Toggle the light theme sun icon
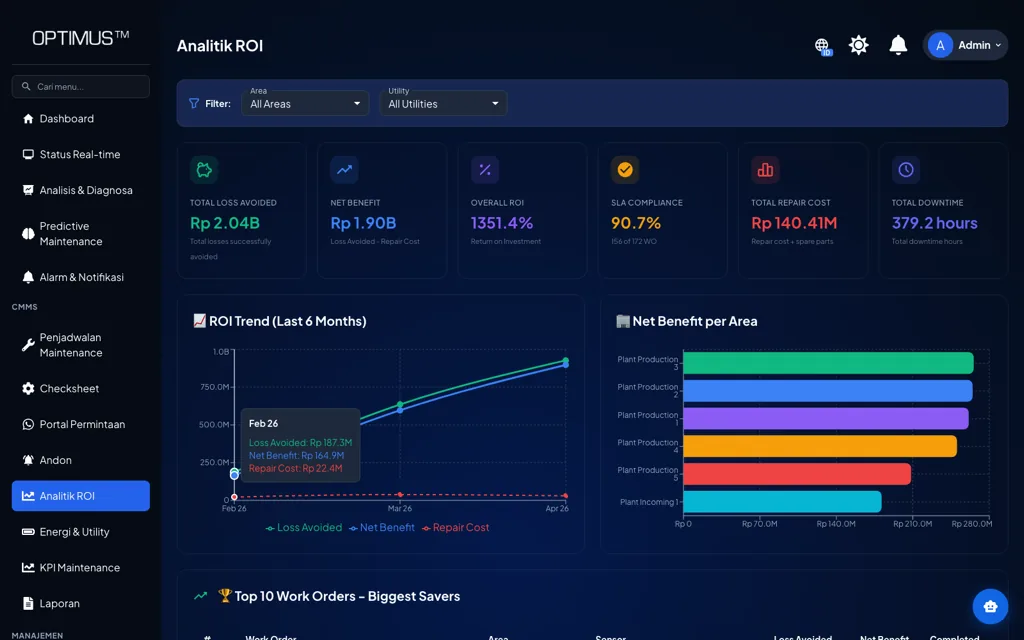The height and width of the screenshot is (640, 1024). tap(858, 45)
